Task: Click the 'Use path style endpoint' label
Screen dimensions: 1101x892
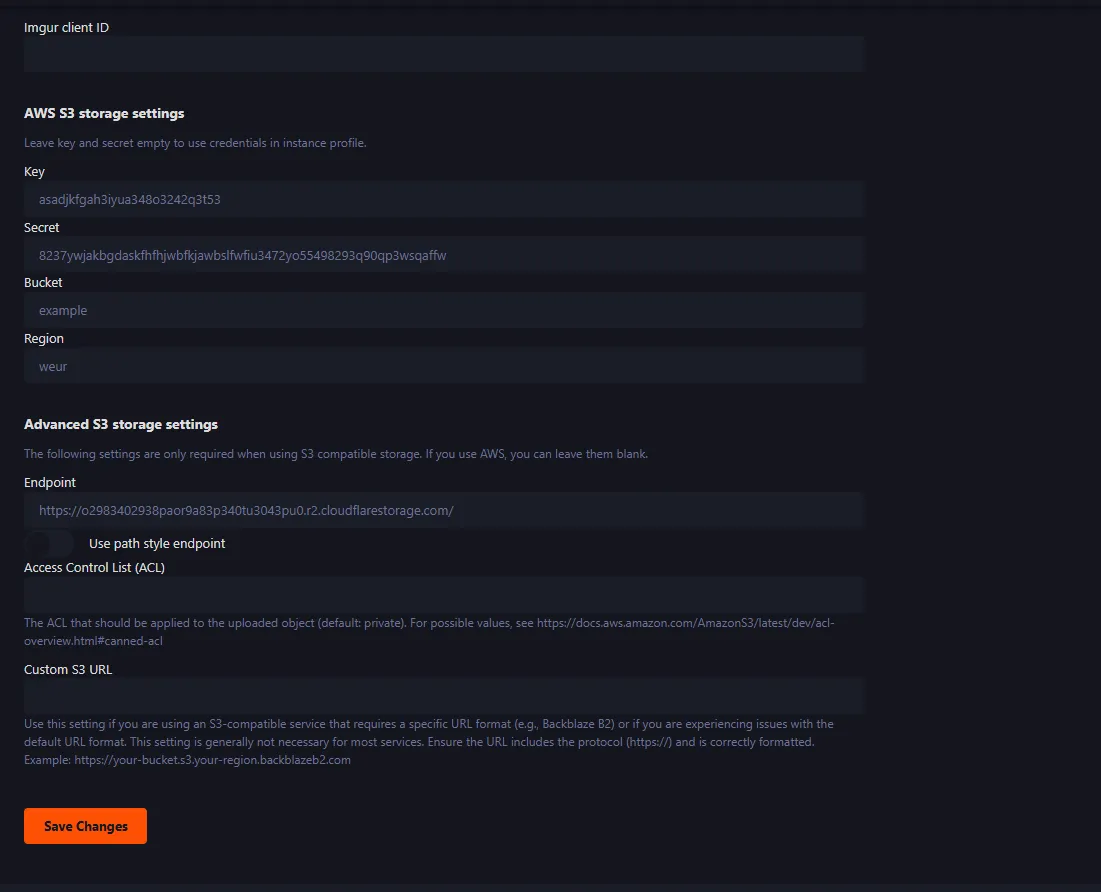Action: 157,544
